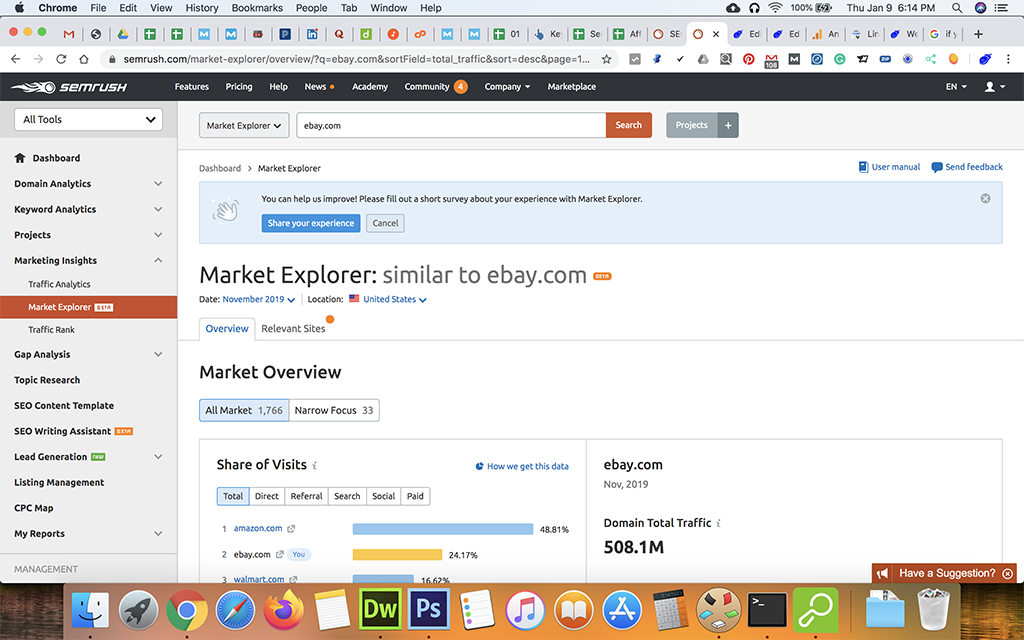Switch to Relevant Sites tab
This screenshot has height=640, width=1024.
293,328
